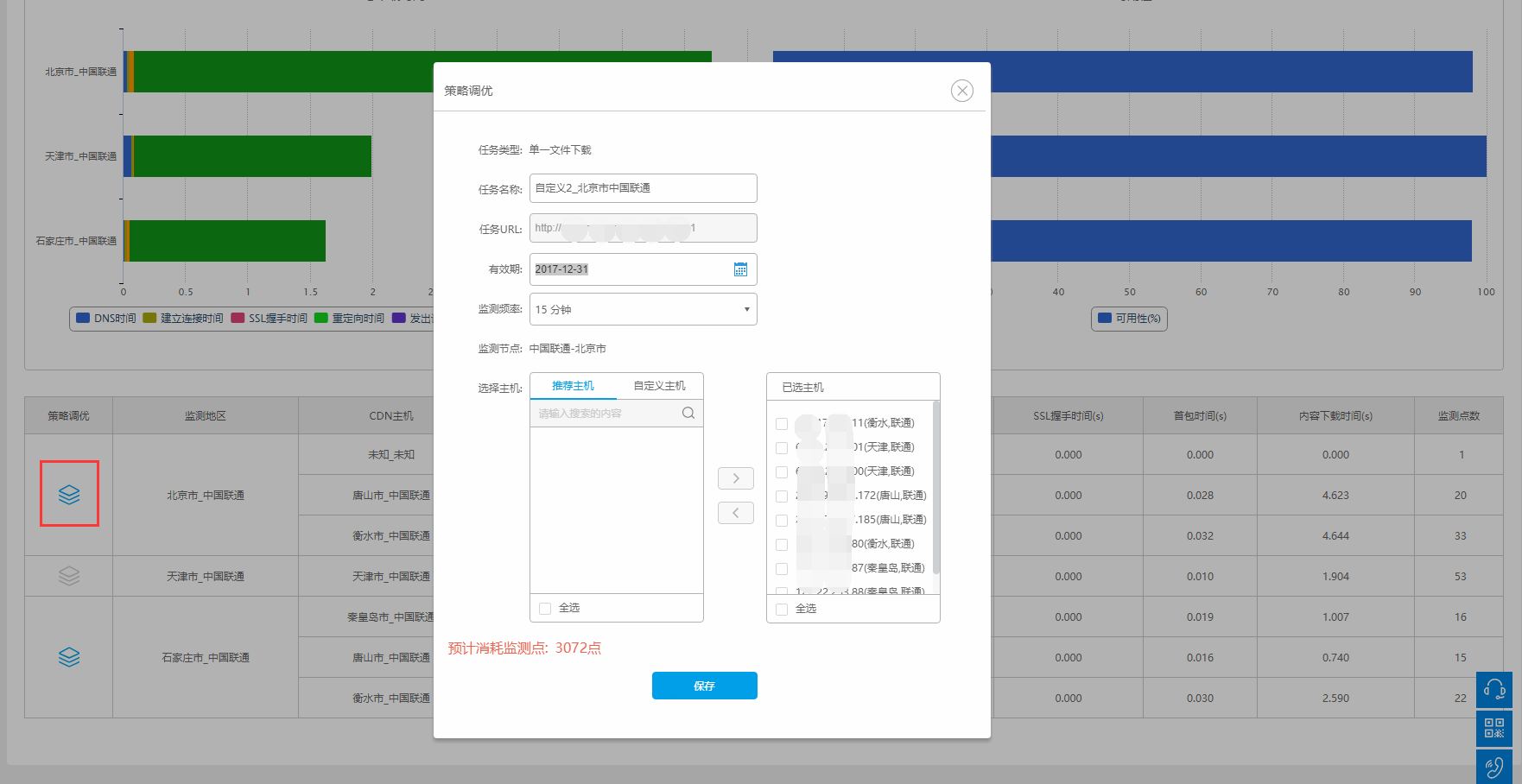Image resolution: width=1522 pixels, height=784 pixels.
Task: Select the 推荐主机 tab
Action: point(573,386)
